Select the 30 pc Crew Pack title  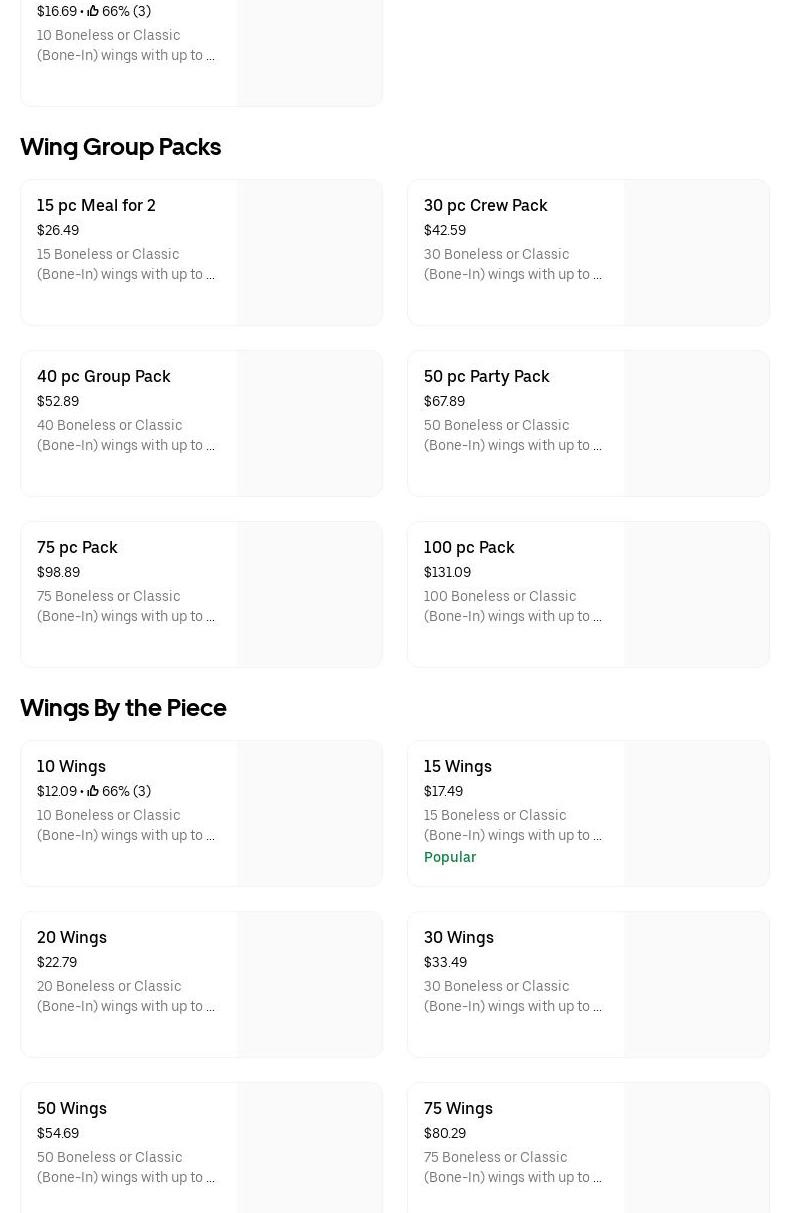click(x=485, y=205)
